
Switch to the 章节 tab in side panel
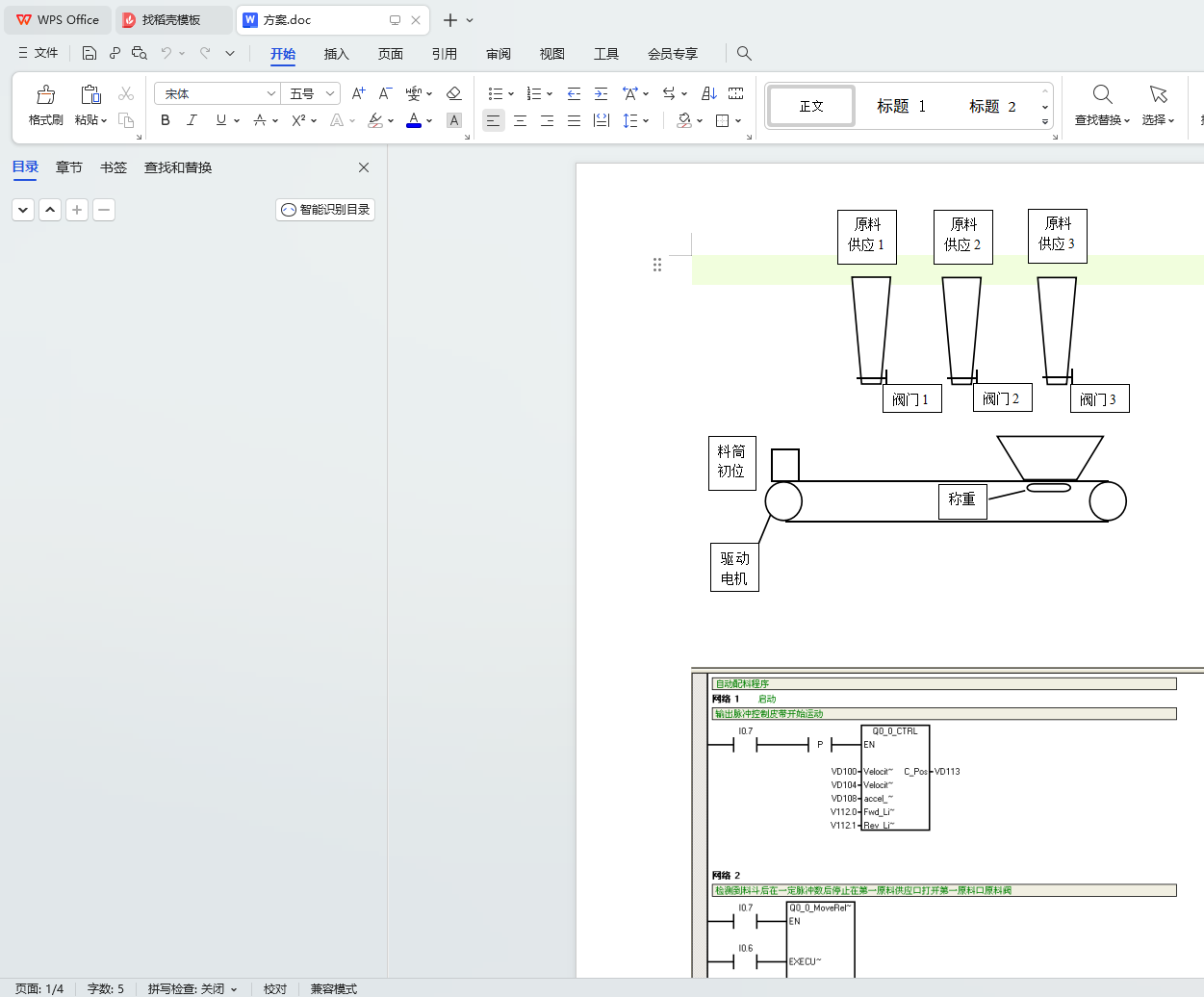69,167
